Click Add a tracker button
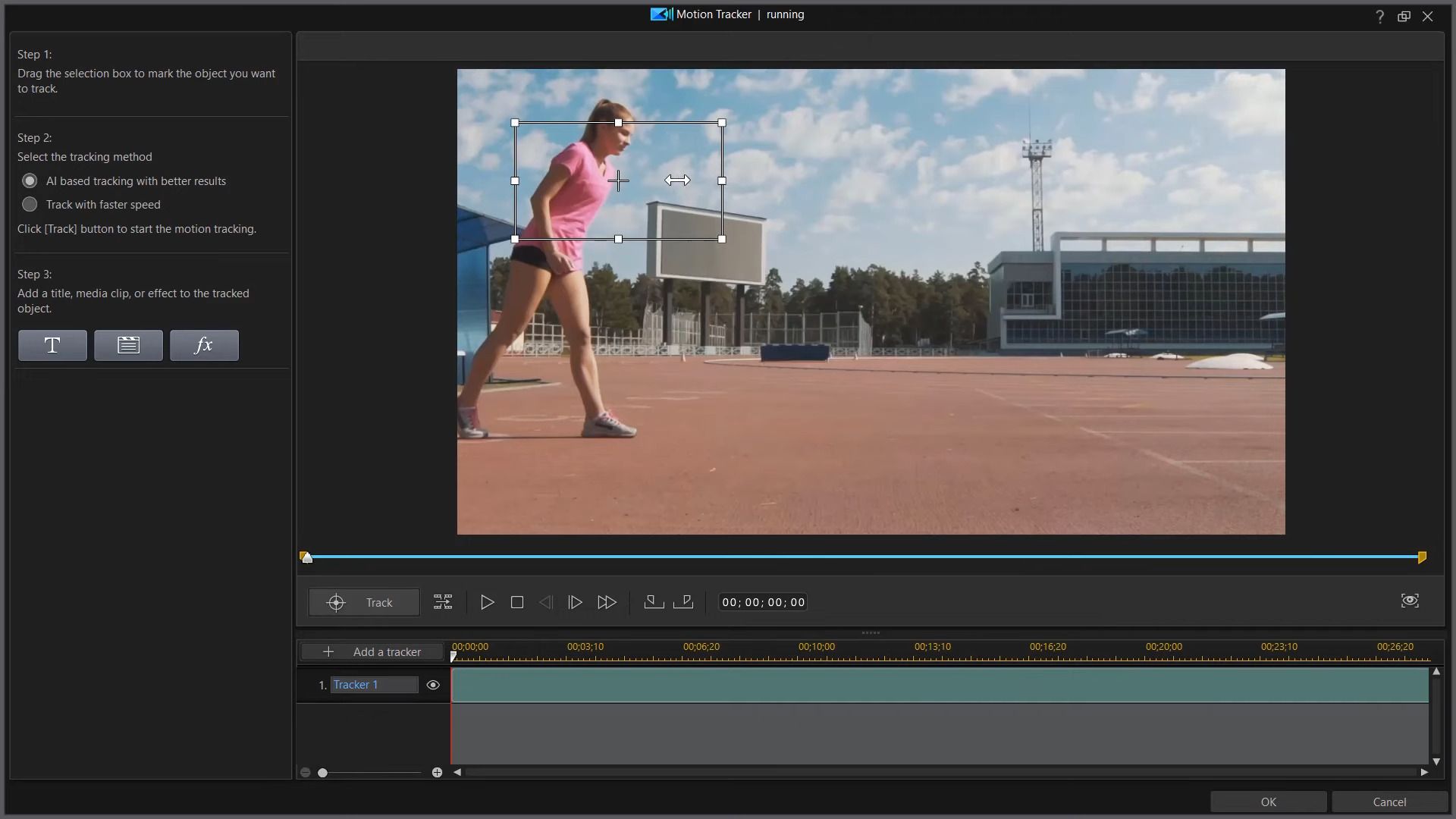 coord(372,652)
